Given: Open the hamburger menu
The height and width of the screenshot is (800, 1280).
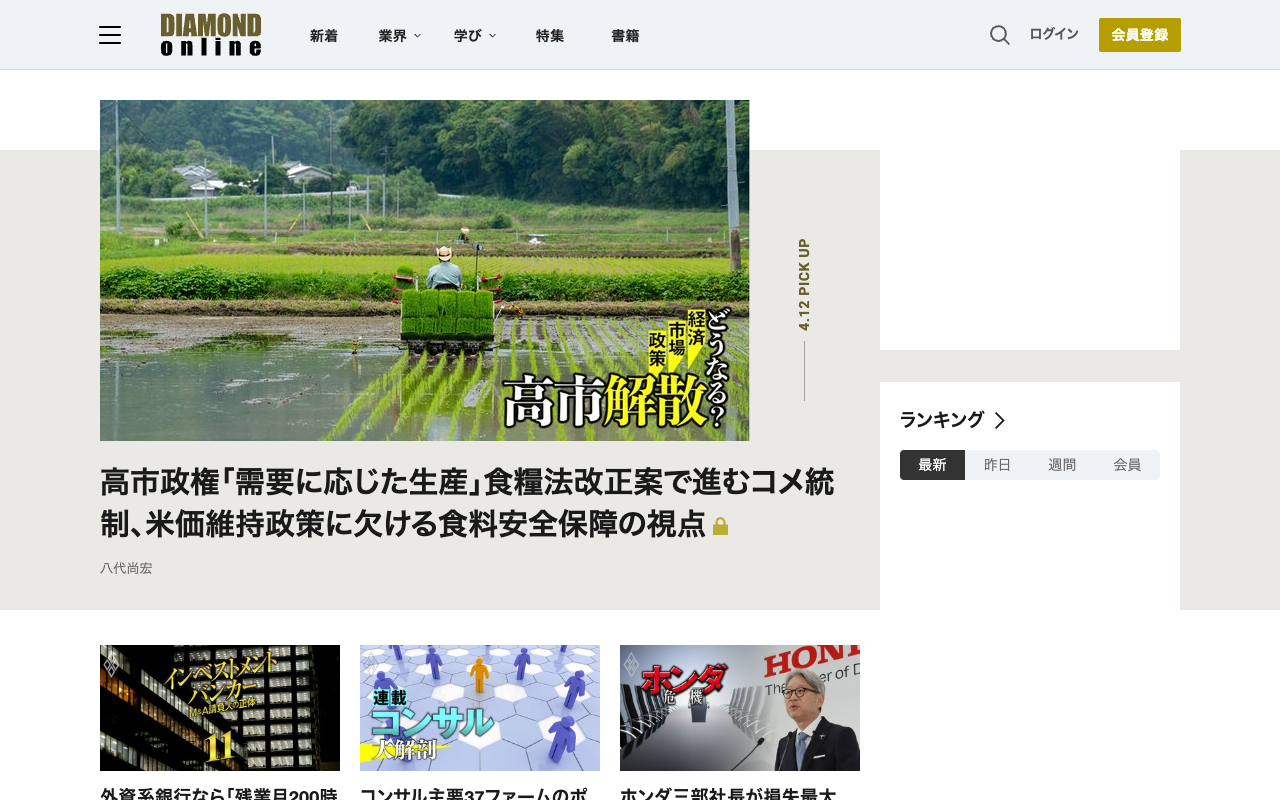Looking at the screenshot, I should [110, 35].
